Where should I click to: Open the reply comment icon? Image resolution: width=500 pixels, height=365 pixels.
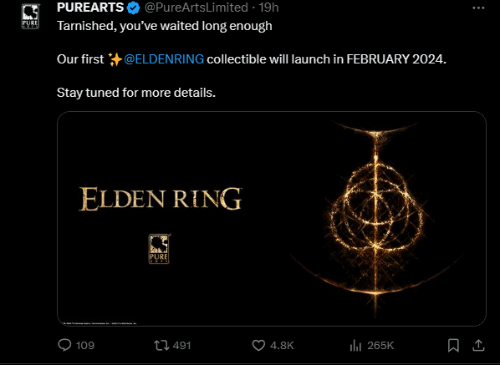[x=64, y=345]
